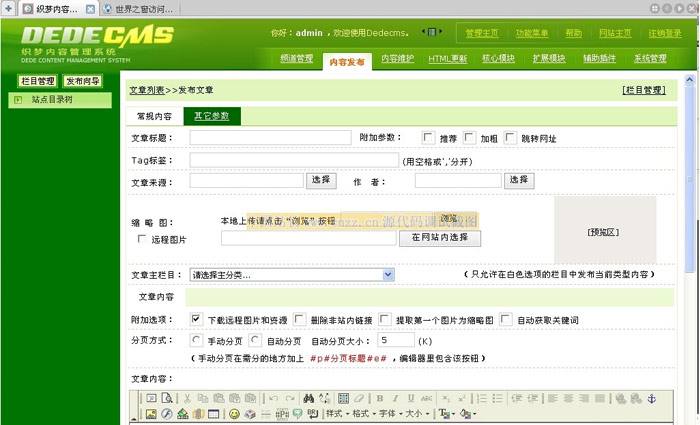Open the editor Source view icon
Viewport: 700px width, 425px height.
pos(151,398)
